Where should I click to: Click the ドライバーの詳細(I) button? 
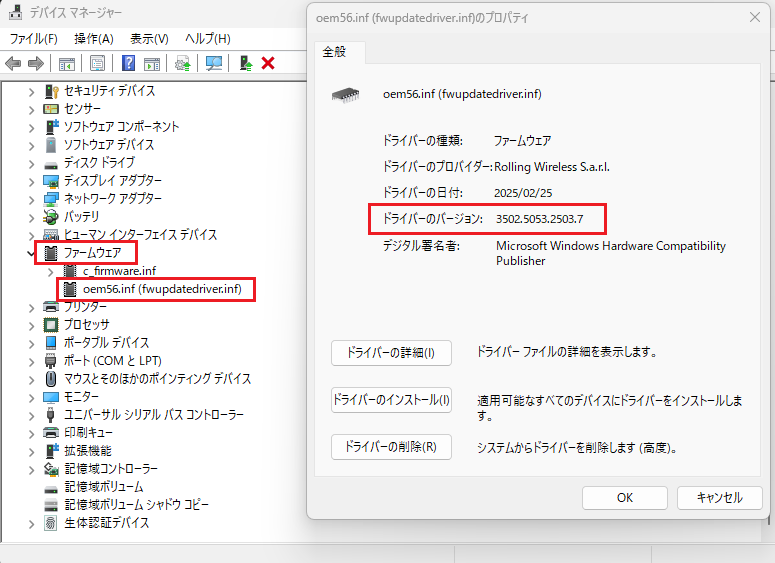pyautogui.click(x=391, y=353)
